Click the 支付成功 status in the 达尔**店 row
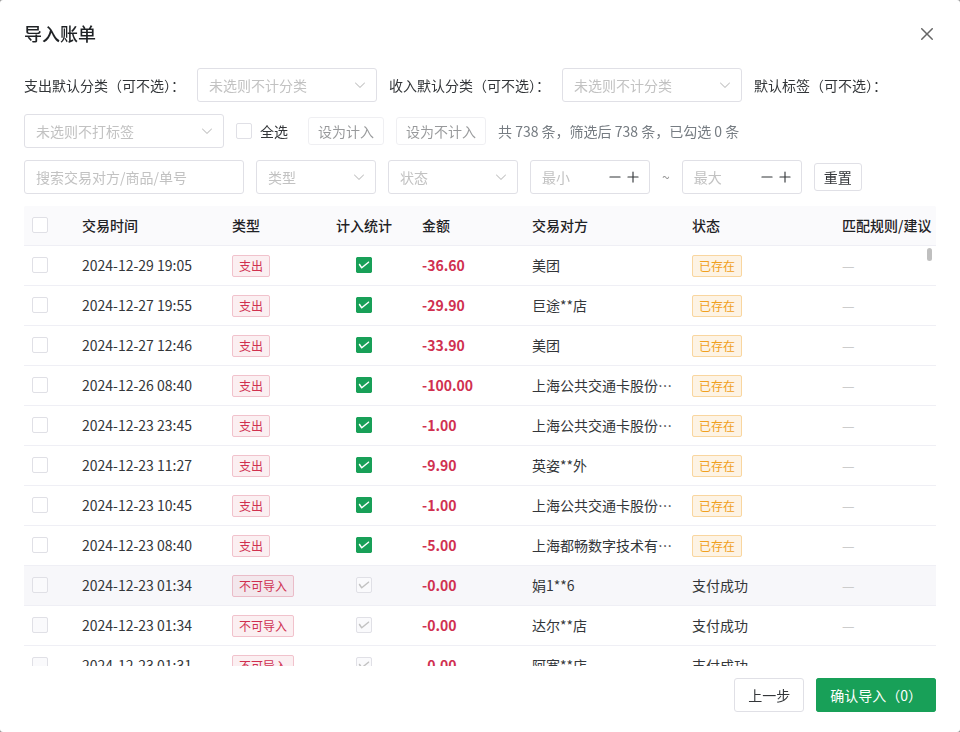 [x=720, y=626]
